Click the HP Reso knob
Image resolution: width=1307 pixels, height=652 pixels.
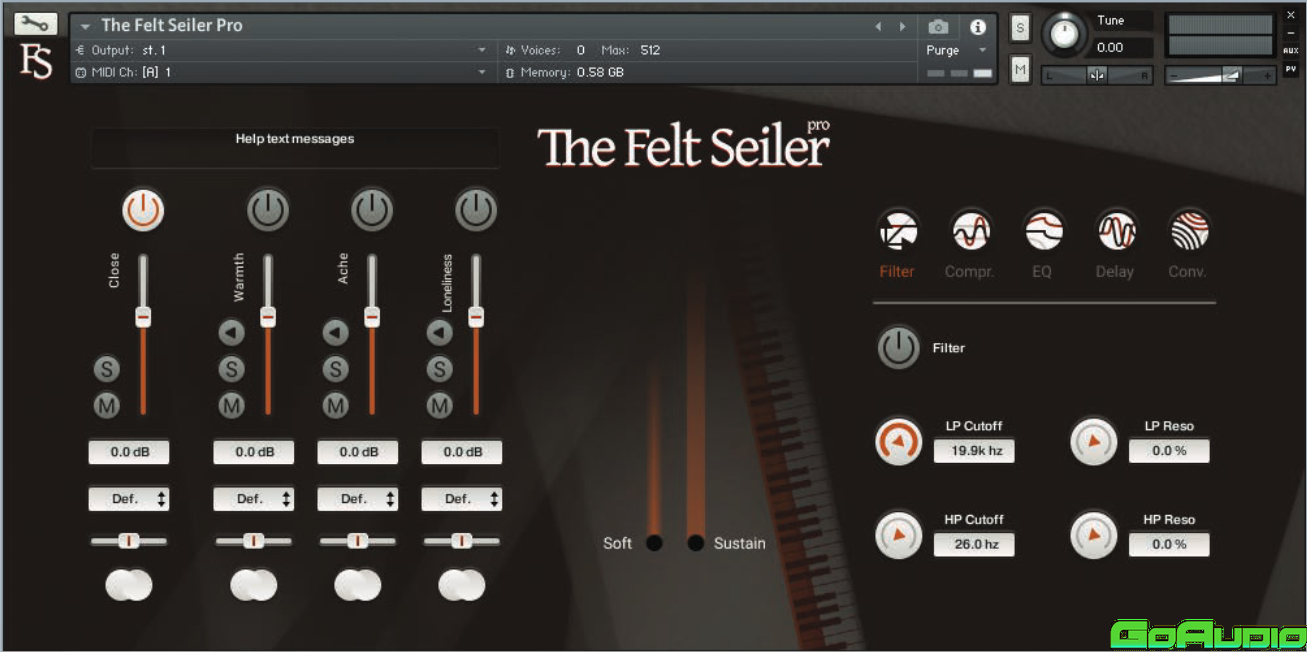tap(1094, 535)
